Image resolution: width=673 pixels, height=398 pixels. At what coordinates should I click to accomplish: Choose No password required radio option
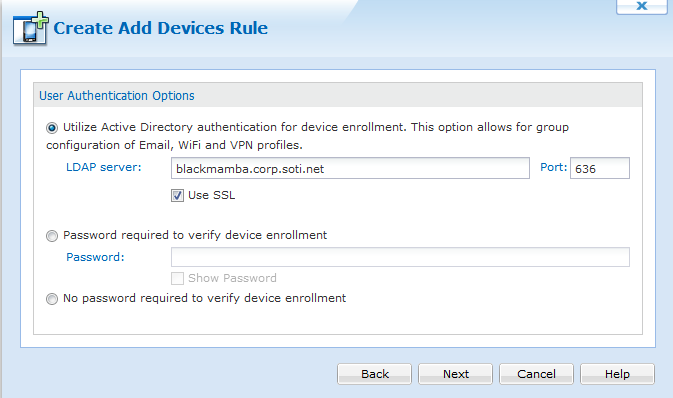pos(52,299)
